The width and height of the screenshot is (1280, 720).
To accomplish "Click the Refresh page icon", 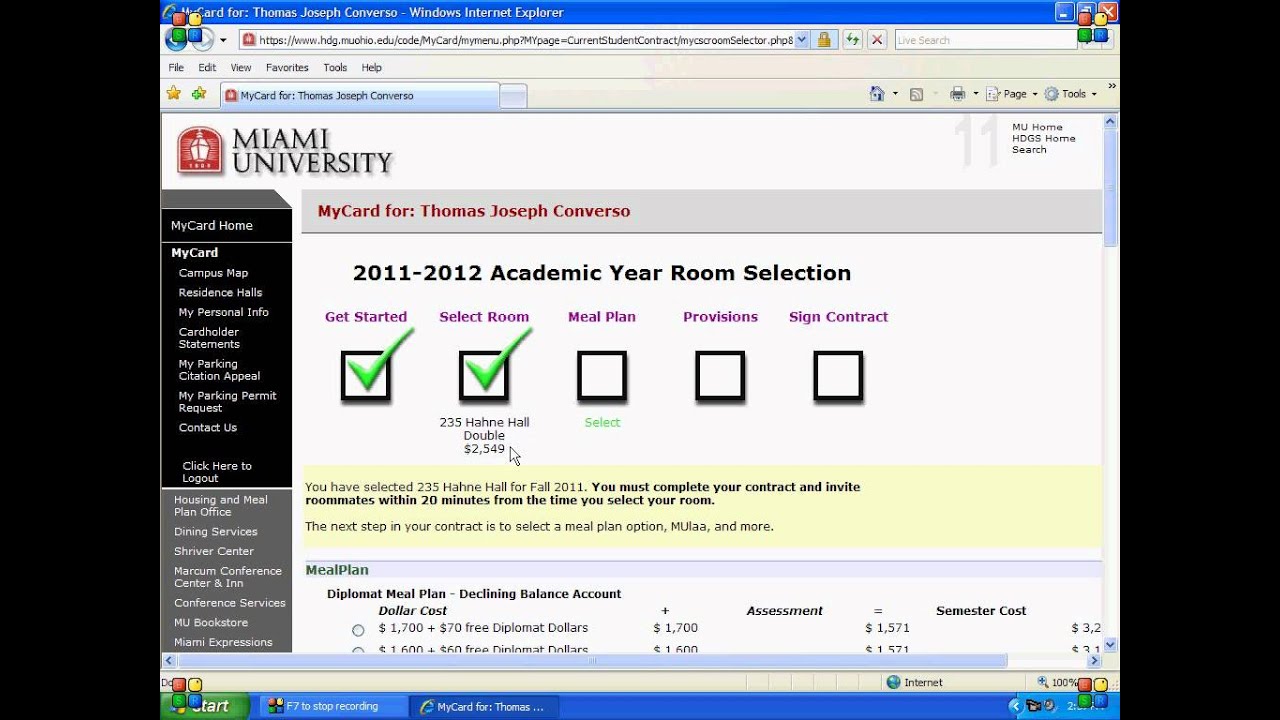I will point(852,40).
